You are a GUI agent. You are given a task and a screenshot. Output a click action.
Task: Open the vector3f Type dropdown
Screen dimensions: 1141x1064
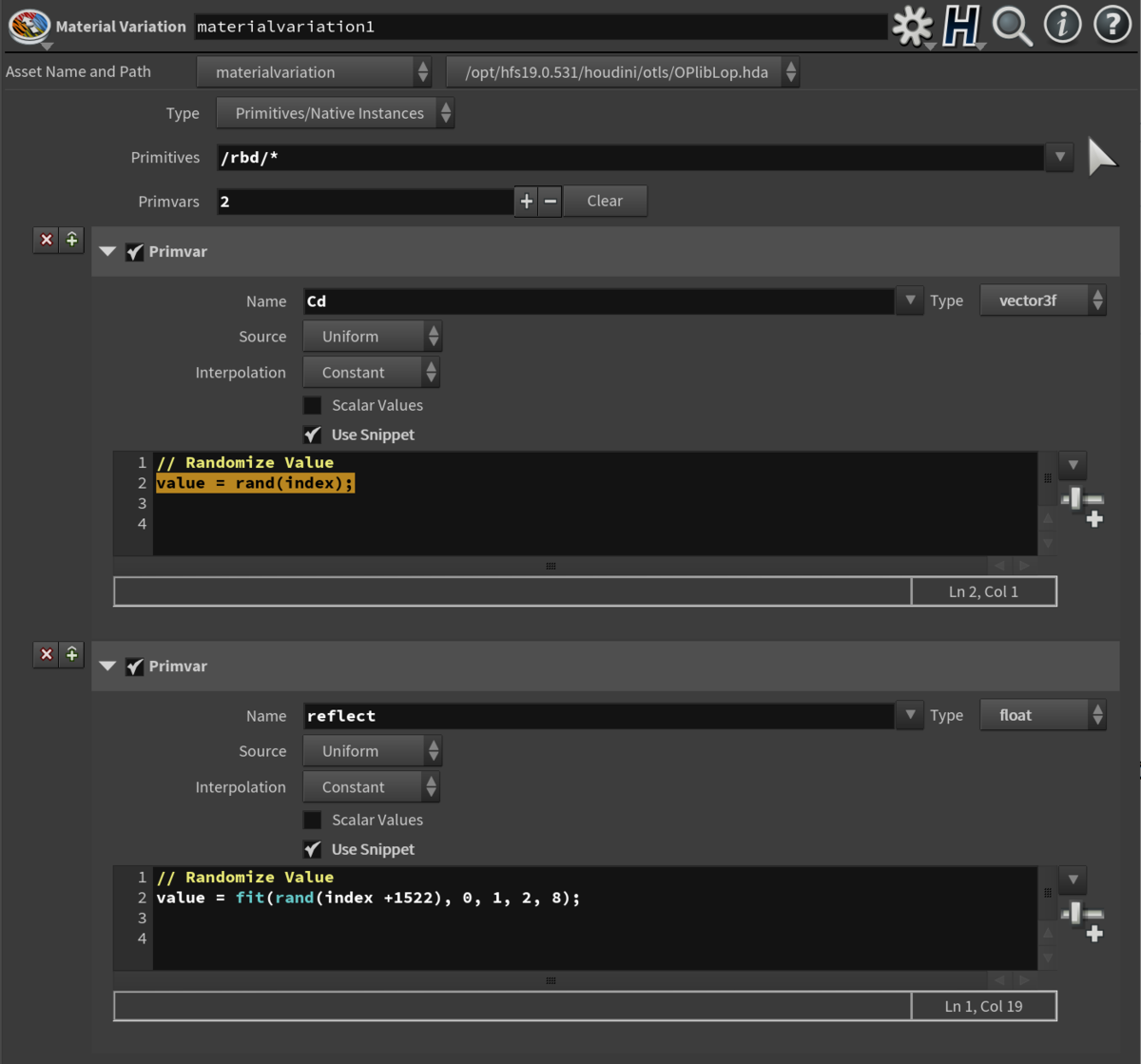[1043, 300]
